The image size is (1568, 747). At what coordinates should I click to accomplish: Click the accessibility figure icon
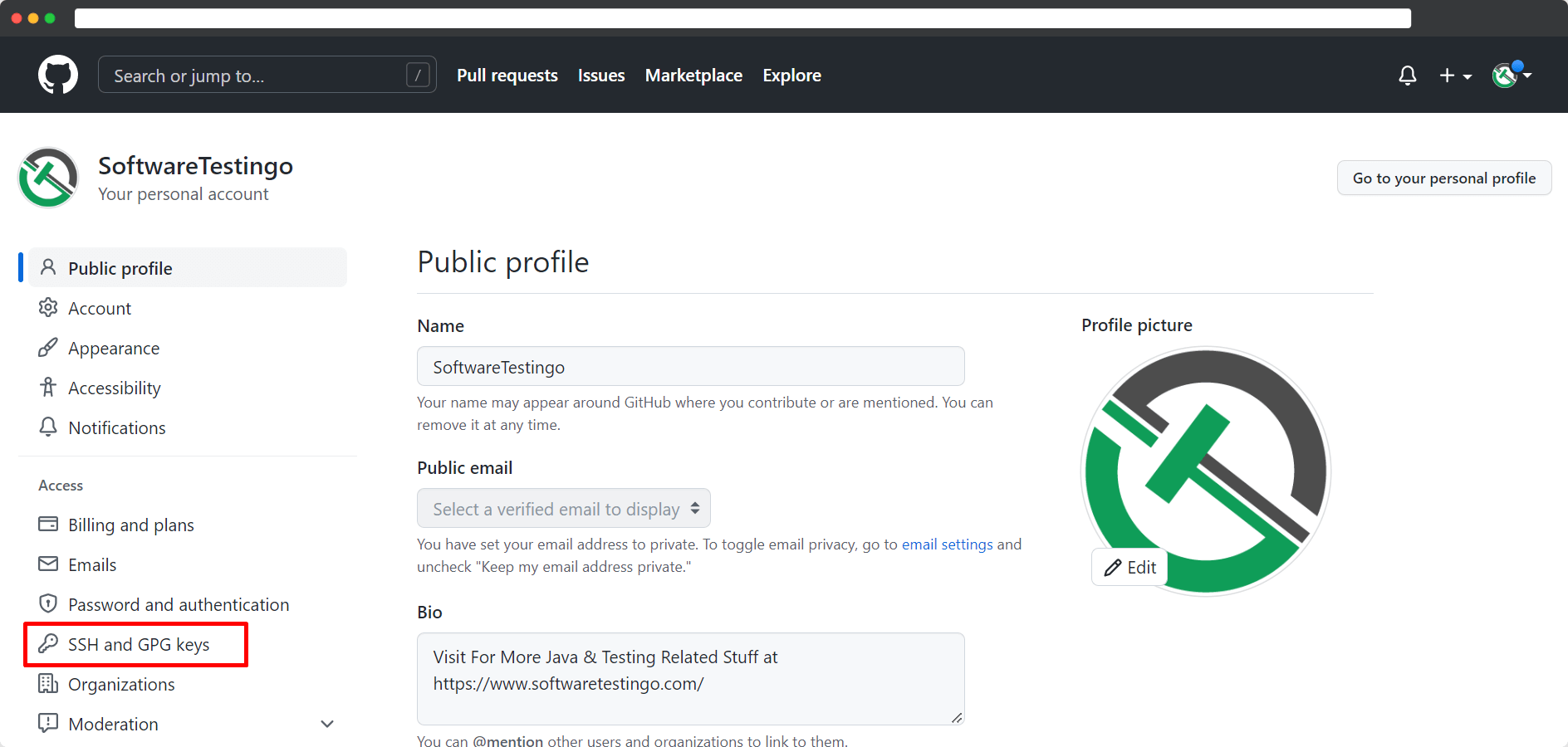(48, 387)
